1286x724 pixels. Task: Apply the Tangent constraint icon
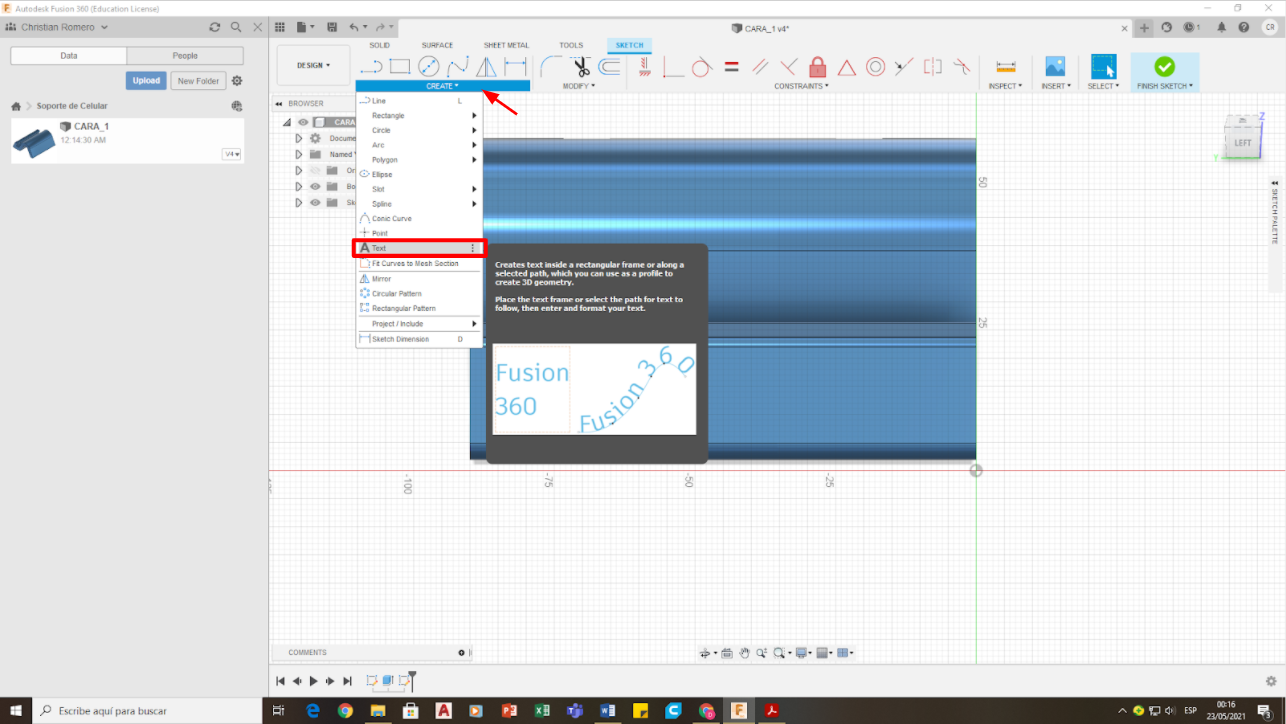(x=702, y=67)
